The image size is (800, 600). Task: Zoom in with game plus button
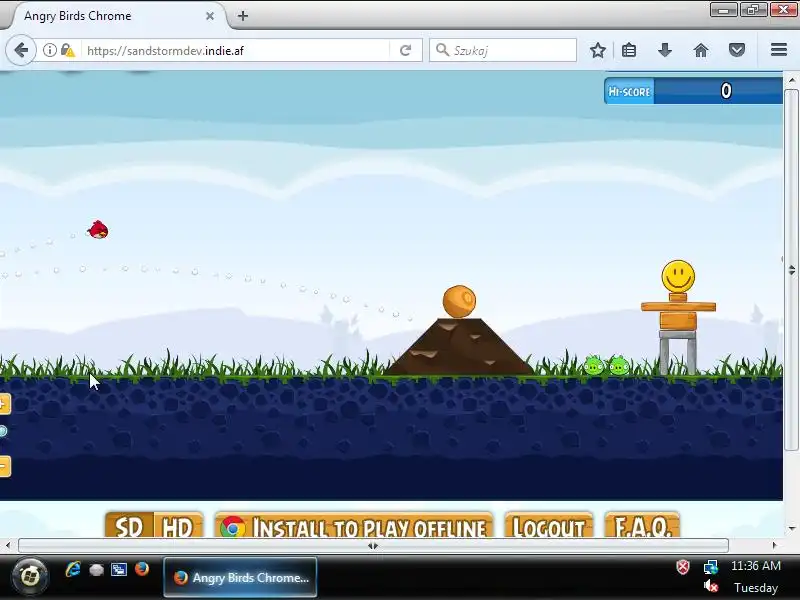point(4,404)
